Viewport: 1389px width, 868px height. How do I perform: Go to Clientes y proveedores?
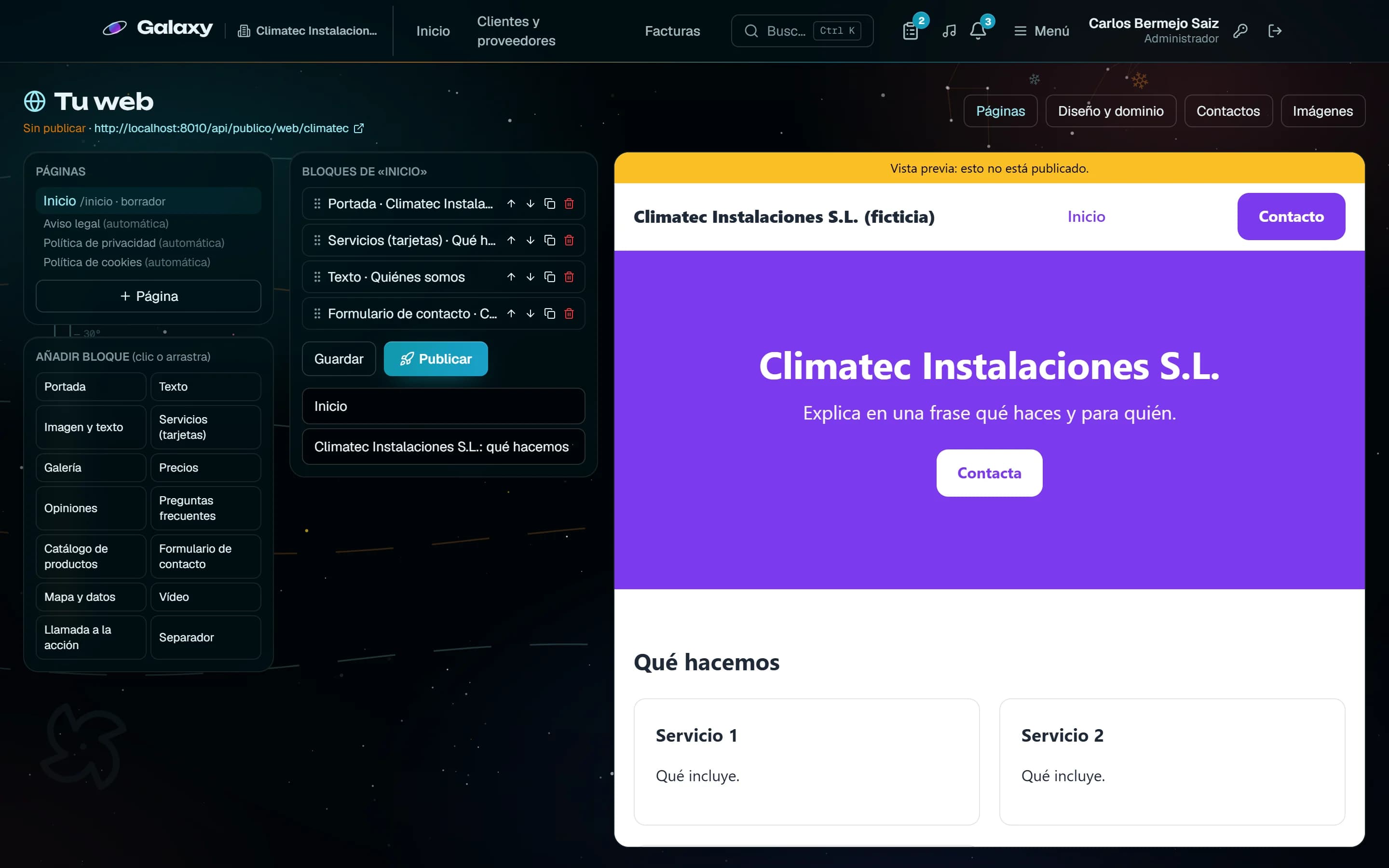point(516,31)
